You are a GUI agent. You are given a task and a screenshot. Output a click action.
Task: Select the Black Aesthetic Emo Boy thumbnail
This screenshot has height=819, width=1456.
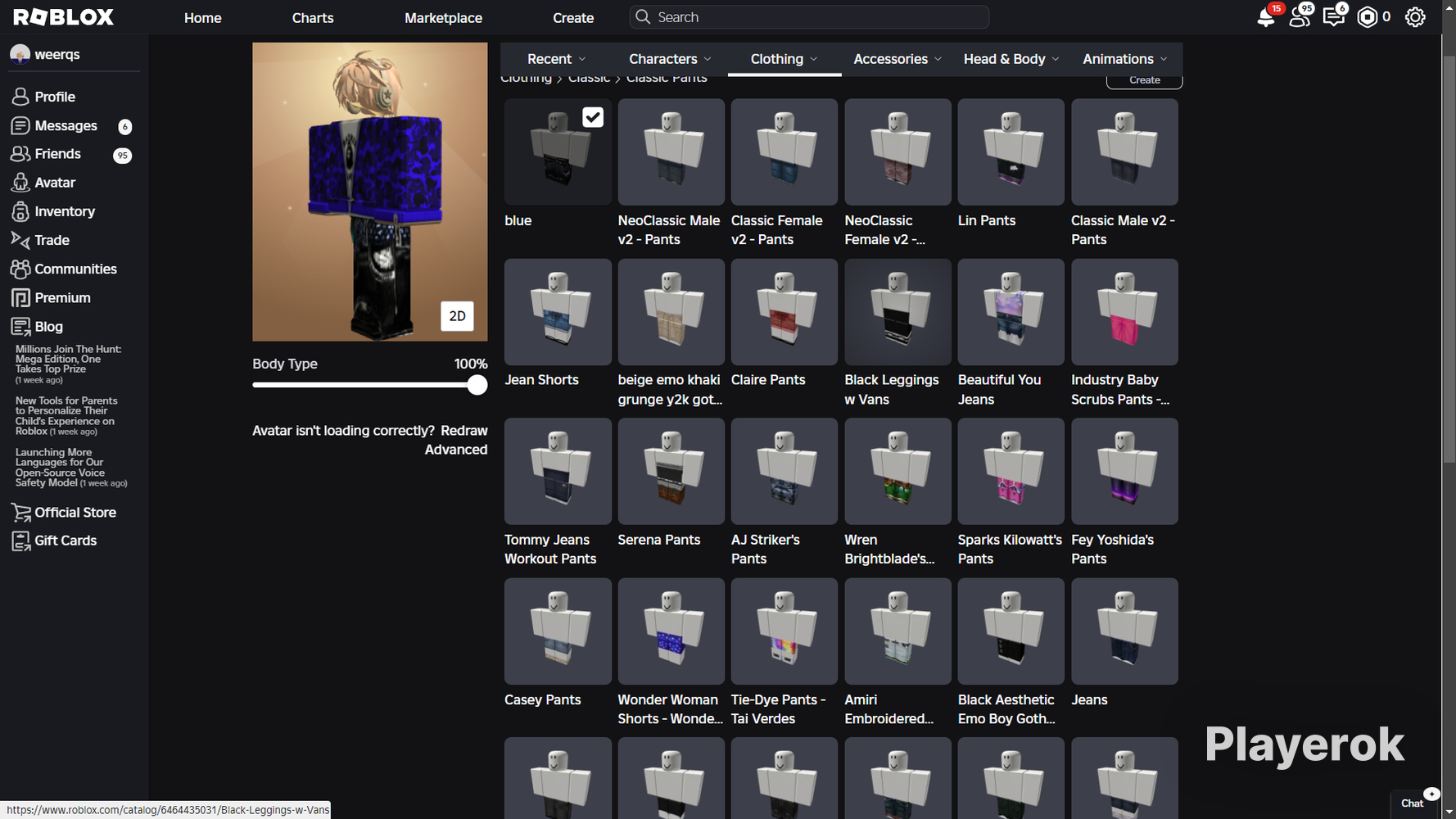pyautogui.click(x=1011, y=631)
